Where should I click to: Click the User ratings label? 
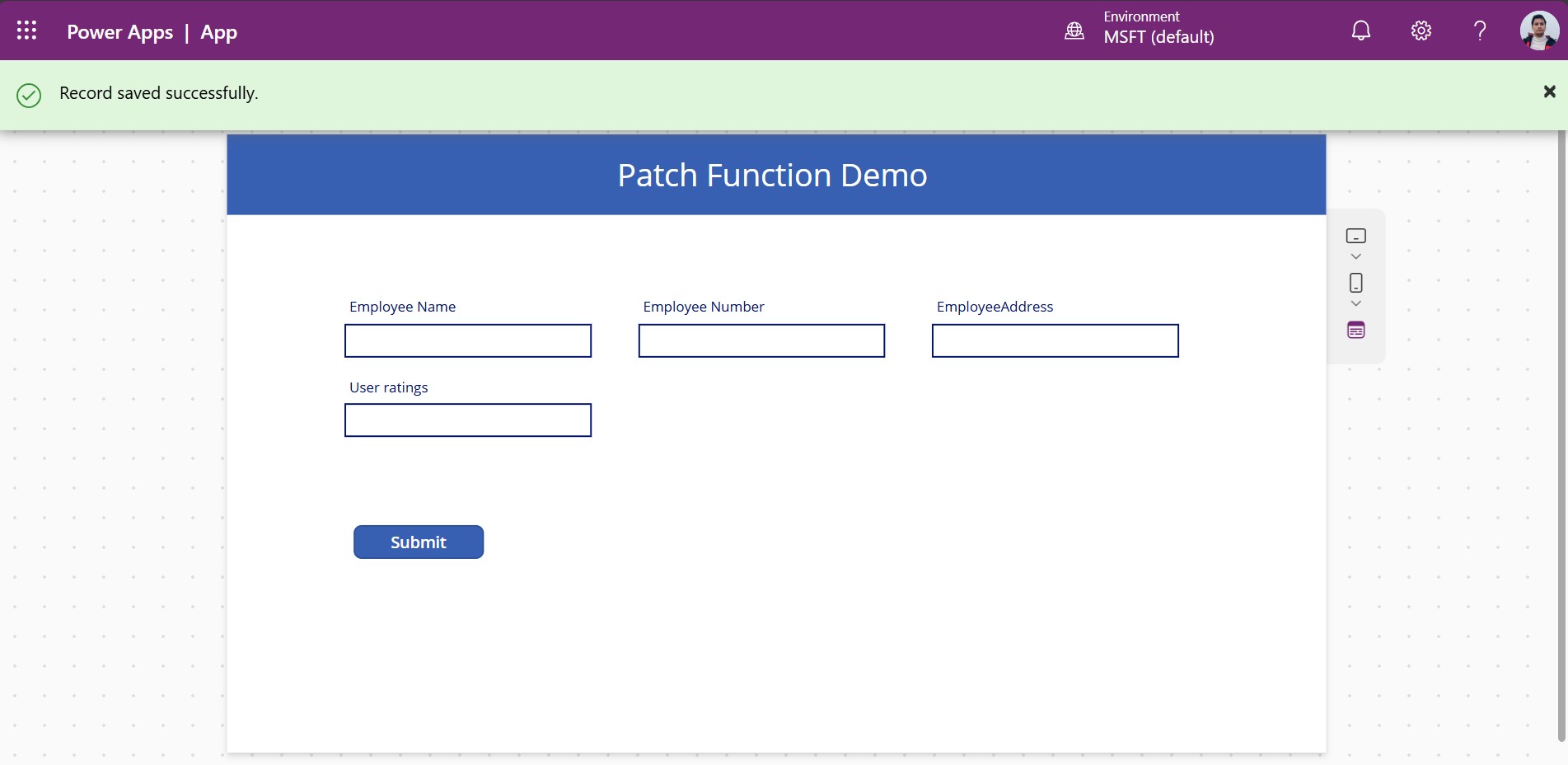(x=389, y=387)
